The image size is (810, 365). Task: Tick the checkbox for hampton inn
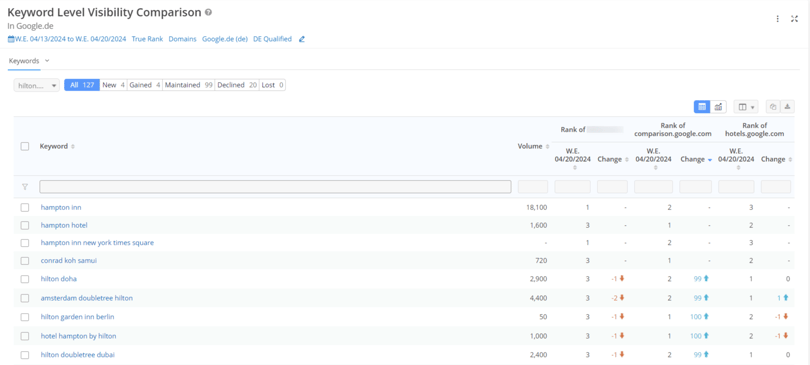(x=25, y=208)
